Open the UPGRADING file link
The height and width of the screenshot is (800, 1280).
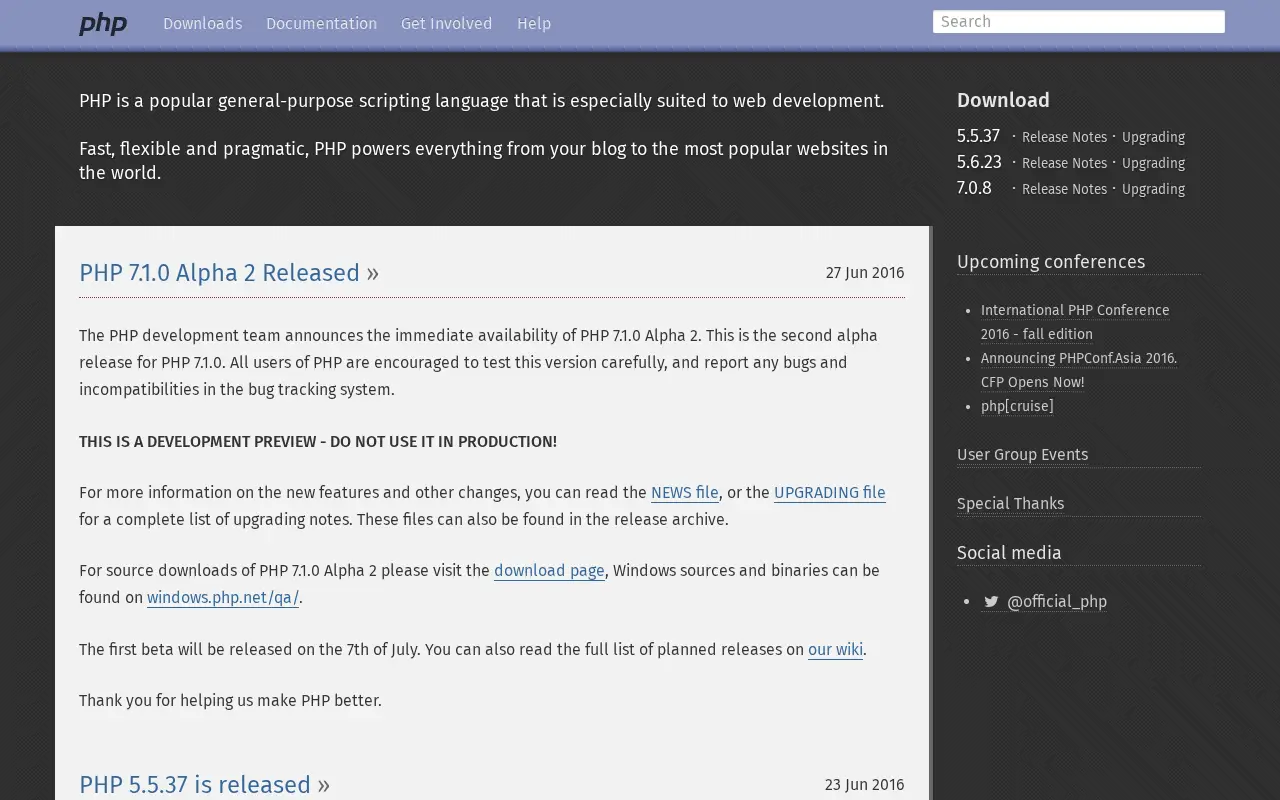(830, 492)
